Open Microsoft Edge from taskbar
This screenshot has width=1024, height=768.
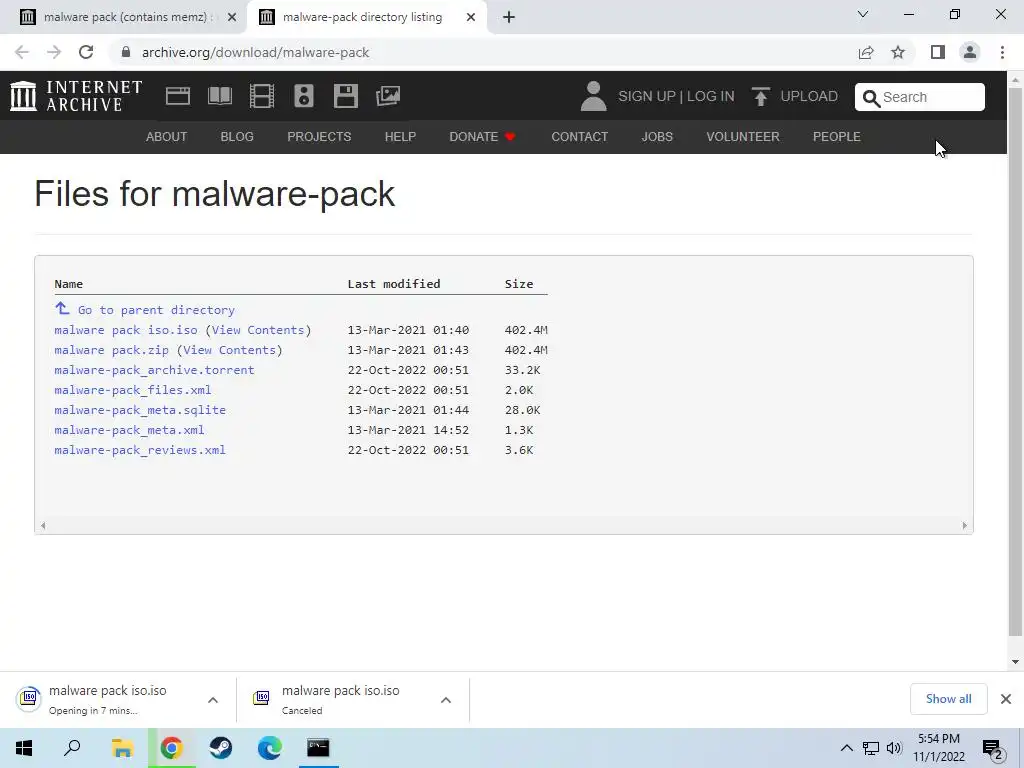(269, 748)
